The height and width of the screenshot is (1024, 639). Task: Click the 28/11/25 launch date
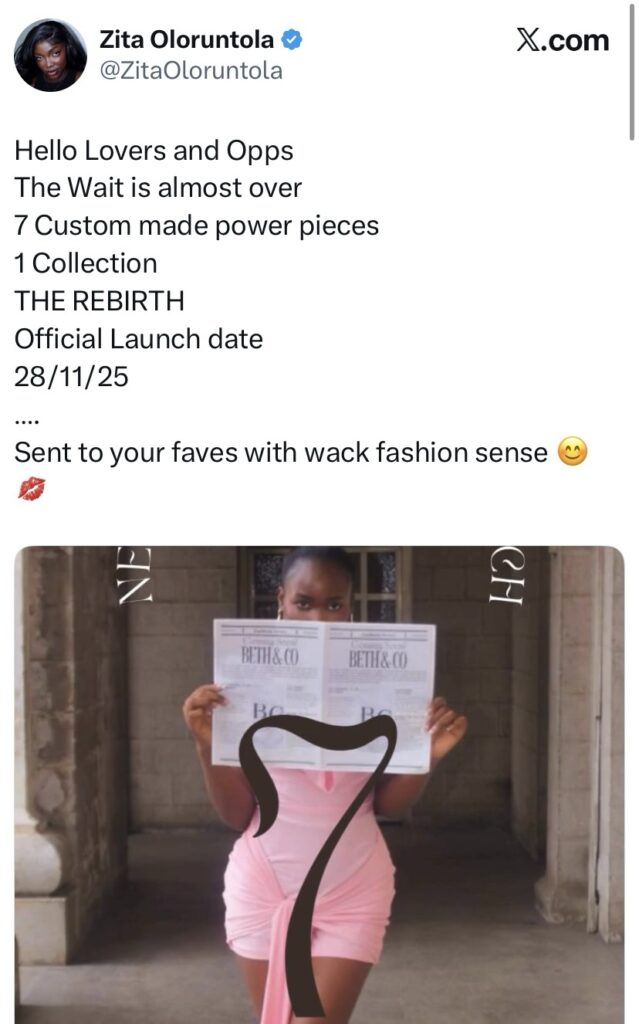tap(71, 377)
